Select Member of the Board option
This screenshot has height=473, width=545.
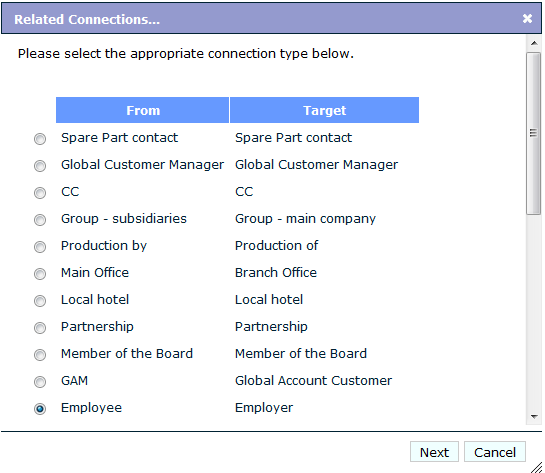(x=40, y=355)
